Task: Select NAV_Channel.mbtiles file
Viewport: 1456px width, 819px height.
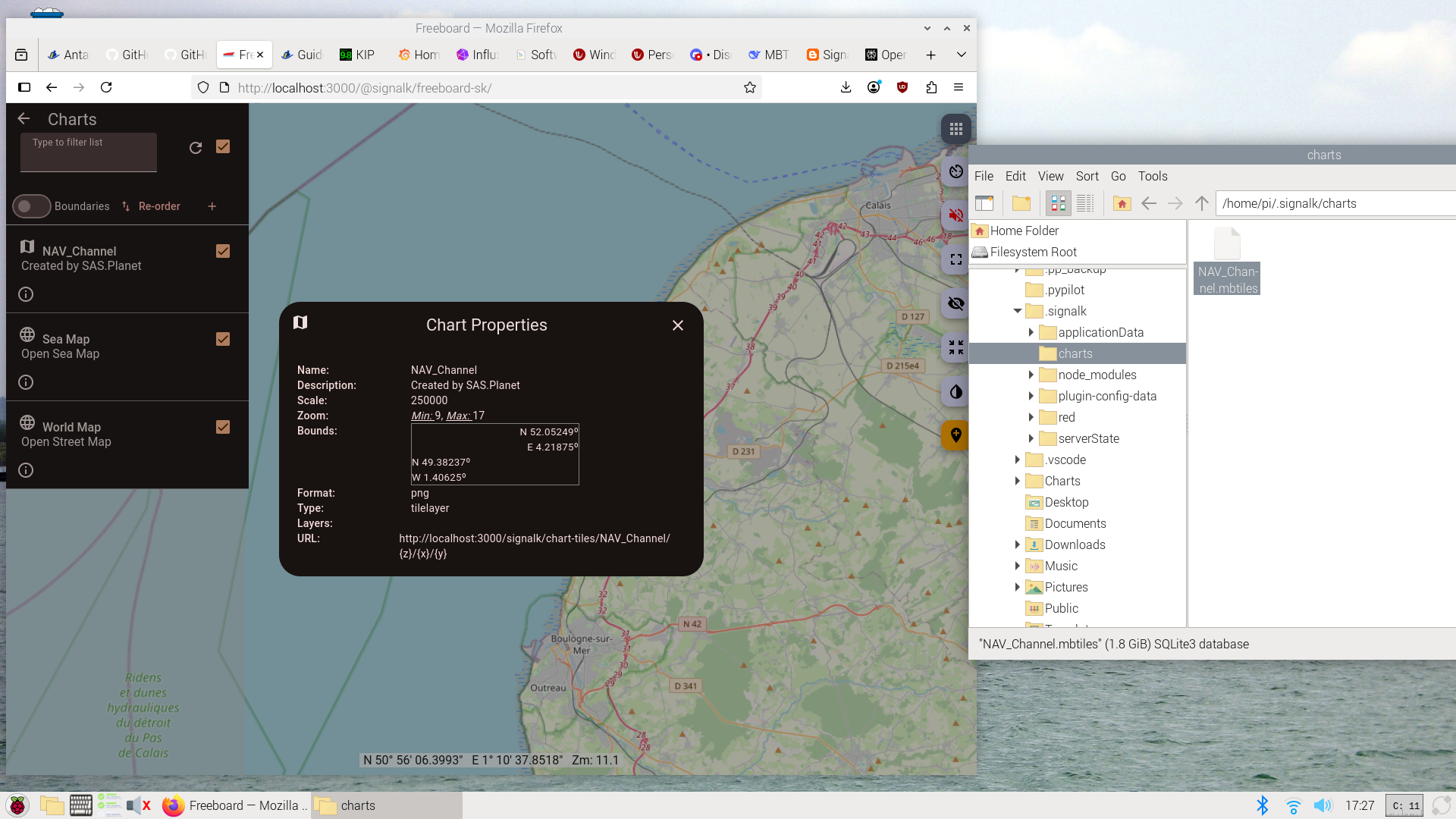Action: point(1227,262)
